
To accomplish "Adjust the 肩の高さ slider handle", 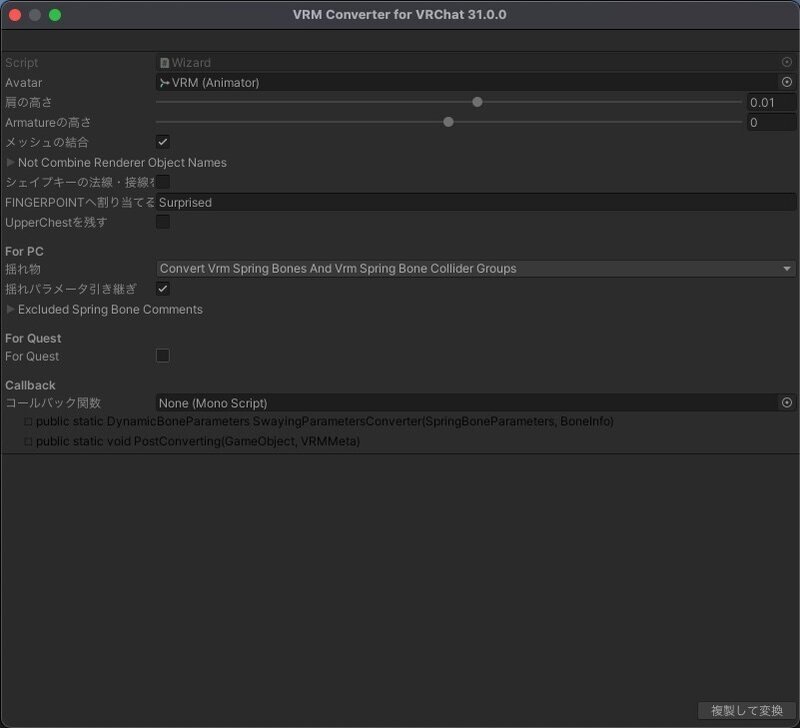I will (477, 102).
